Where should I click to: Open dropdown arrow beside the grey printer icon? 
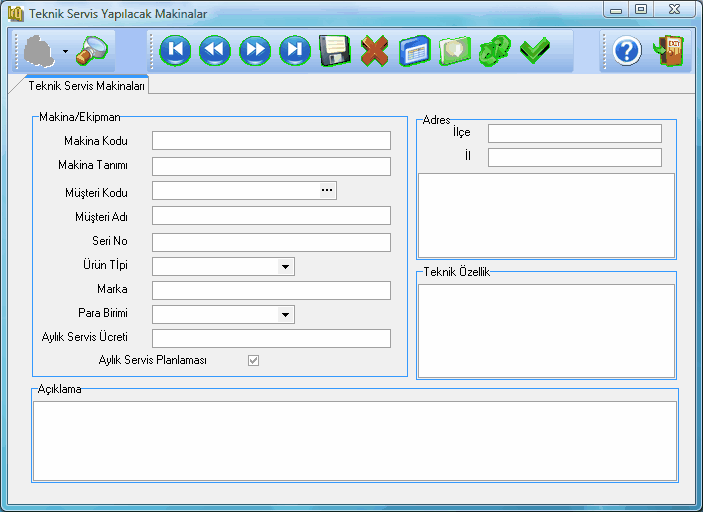(x=65, y=51)
